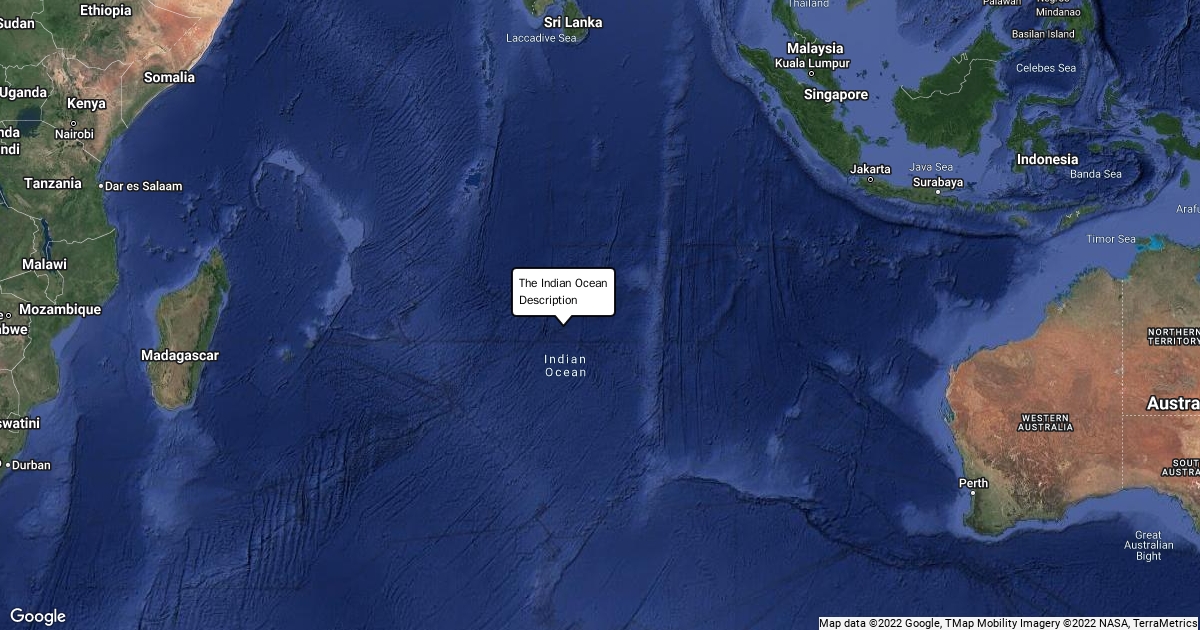This screenshot has width=1200, height=630.
Task: Click the Dar es Salaam marker dot
Action: point(102,186)
